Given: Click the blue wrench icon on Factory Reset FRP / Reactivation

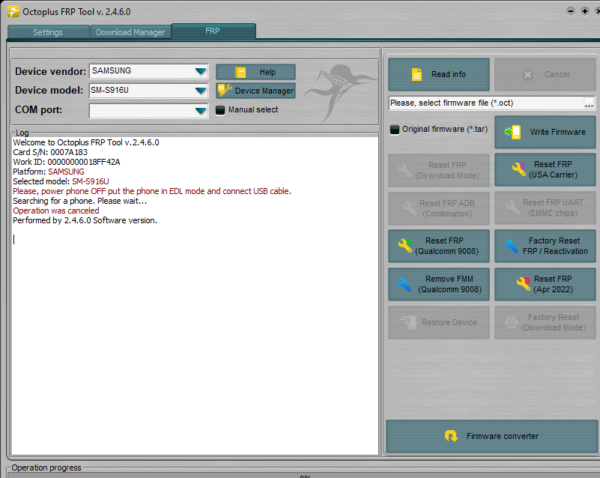Looking at the screenshot, I should tap(511, 246).
